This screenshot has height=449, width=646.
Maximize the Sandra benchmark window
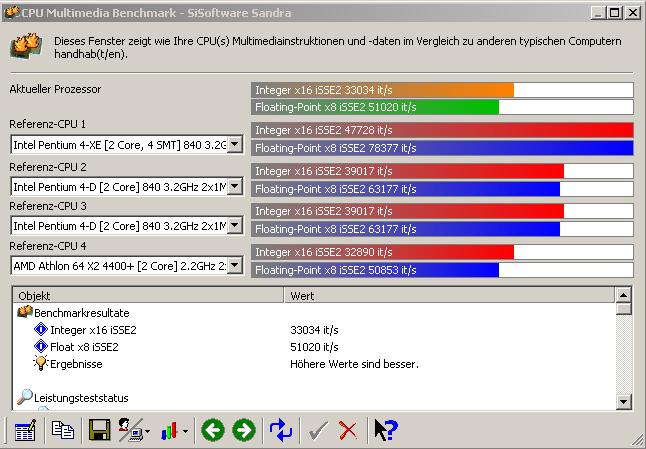615,13
